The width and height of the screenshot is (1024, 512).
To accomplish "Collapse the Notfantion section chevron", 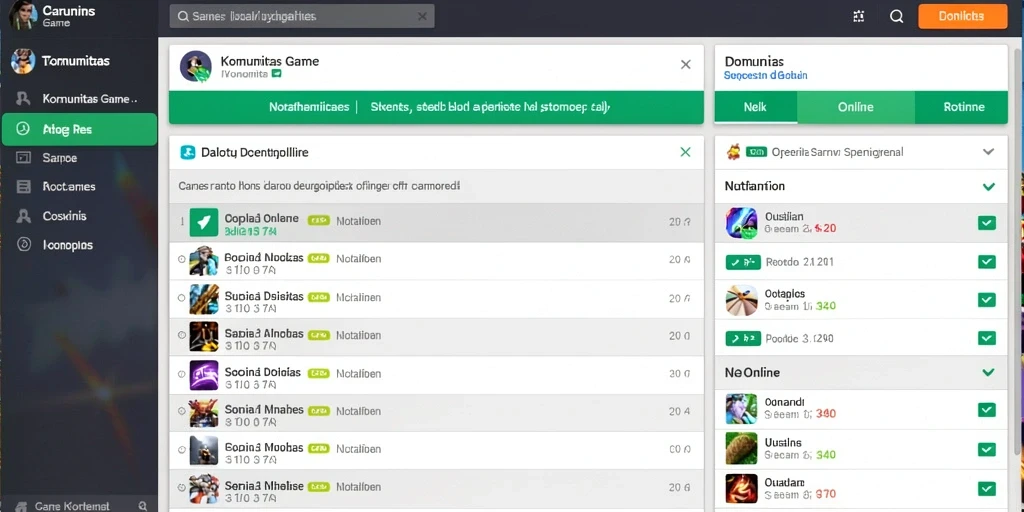I will coord(989,187).
